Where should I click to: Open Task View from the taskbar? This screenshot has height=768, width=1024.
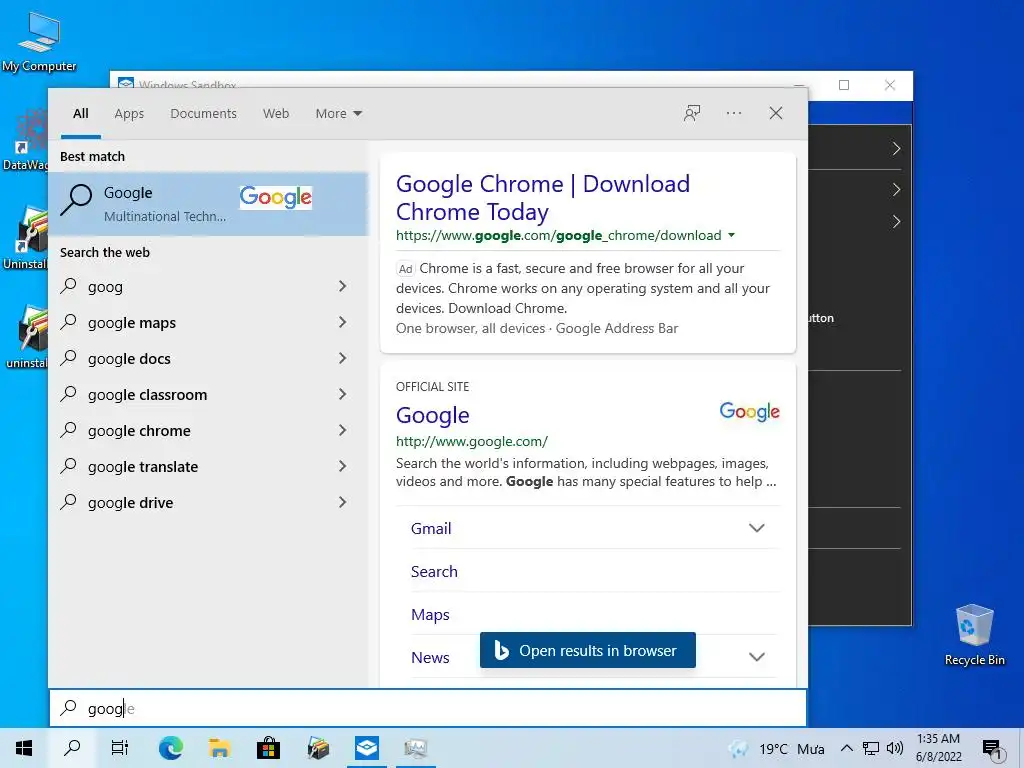(x=120, y=748)
